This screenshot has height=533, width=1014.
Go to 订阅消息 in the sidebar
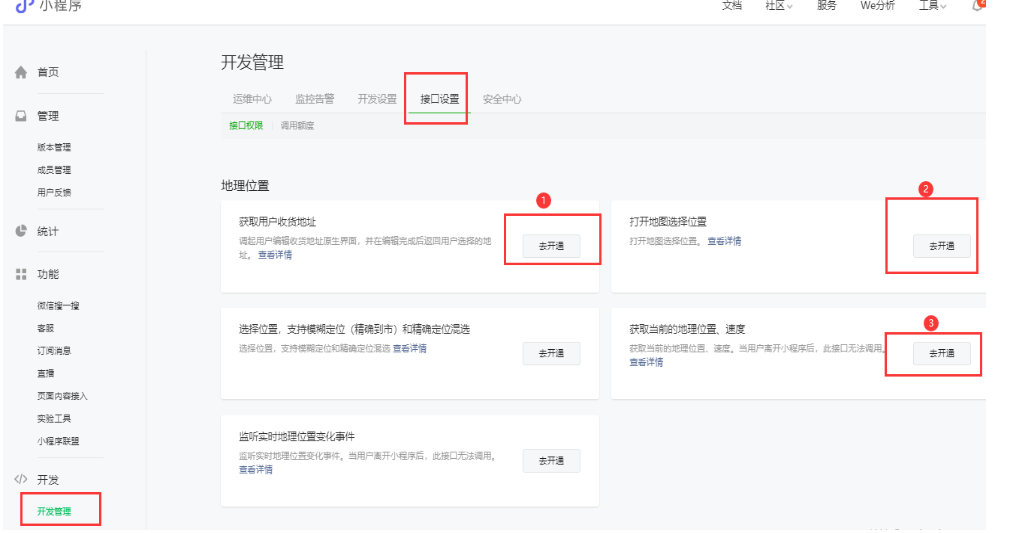(54, 351)
